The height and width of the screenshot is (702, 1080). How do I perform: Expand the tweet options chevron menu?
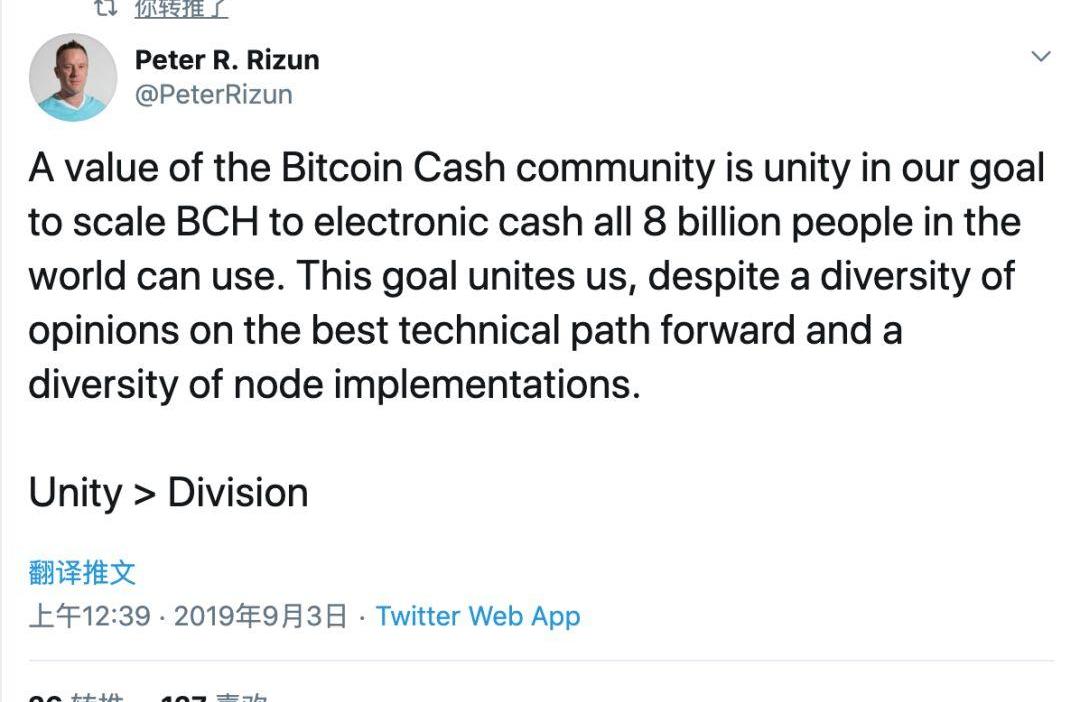point(1041,57)
